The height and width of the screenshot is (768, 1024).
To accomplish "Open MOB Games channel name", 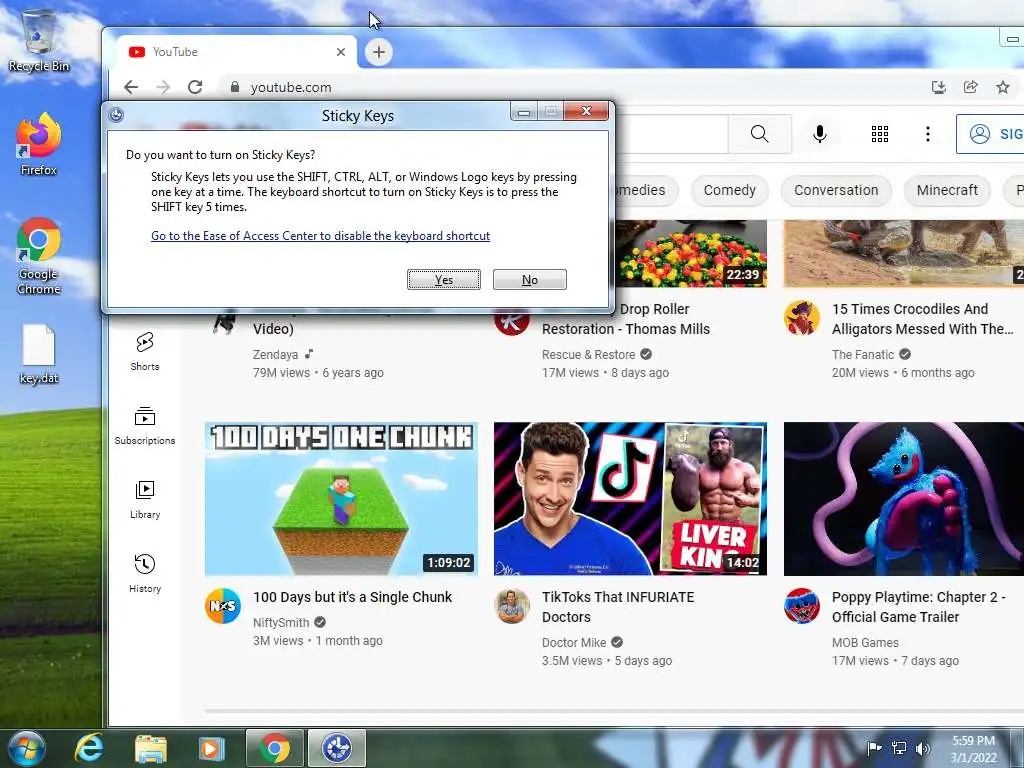I will pos(865,643).
